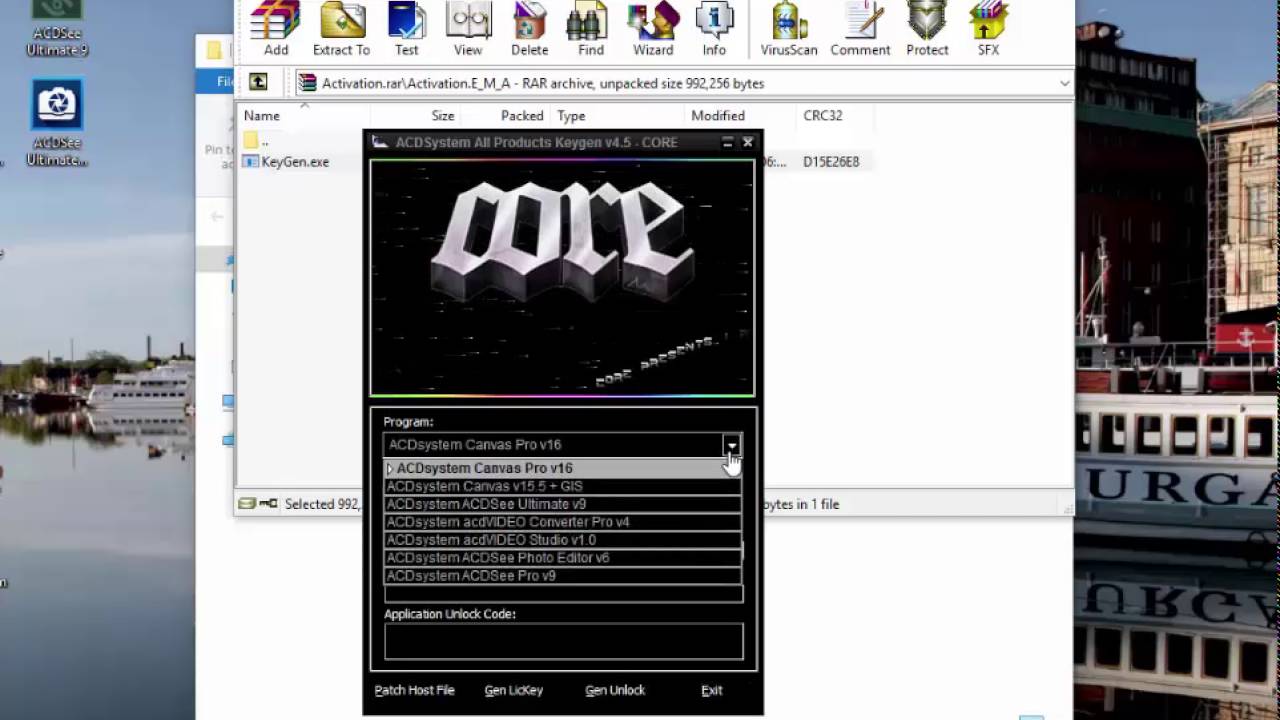Open the ACDSee Ultimate 9 desktop shortcut
Viewport: 1280px width, 720px height.
56,28
